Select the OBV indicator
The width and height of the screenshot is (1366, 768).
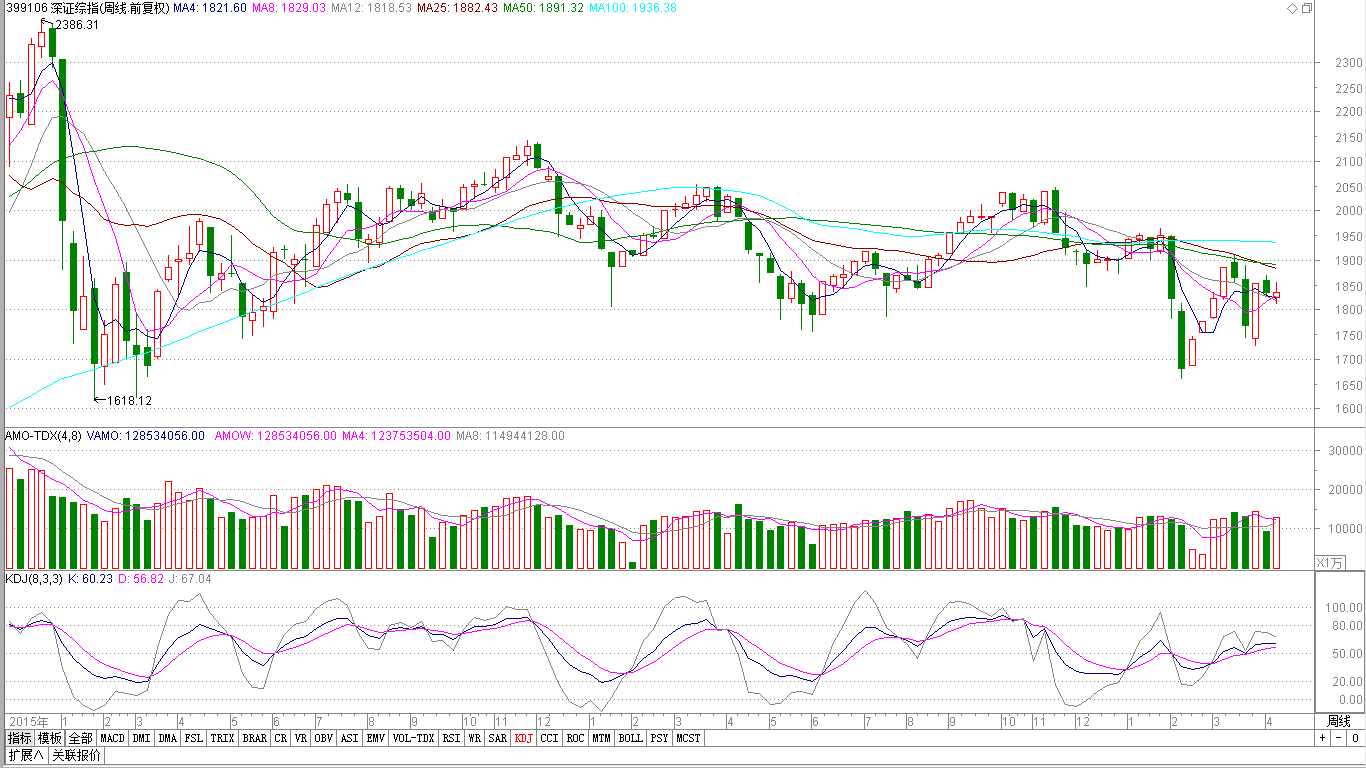click(323, 738)
